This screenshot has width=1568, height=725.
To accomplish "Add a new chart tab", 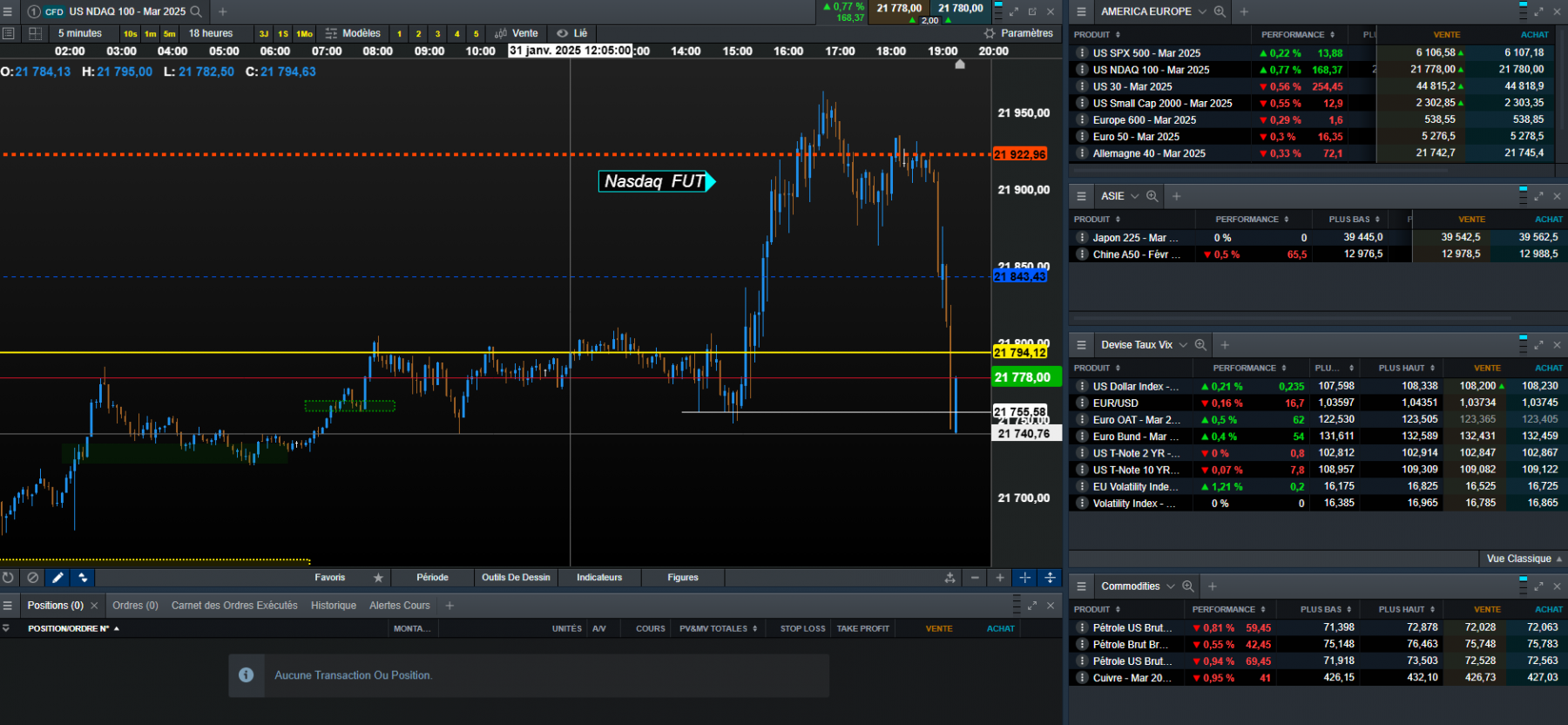I will pos(222,11).
